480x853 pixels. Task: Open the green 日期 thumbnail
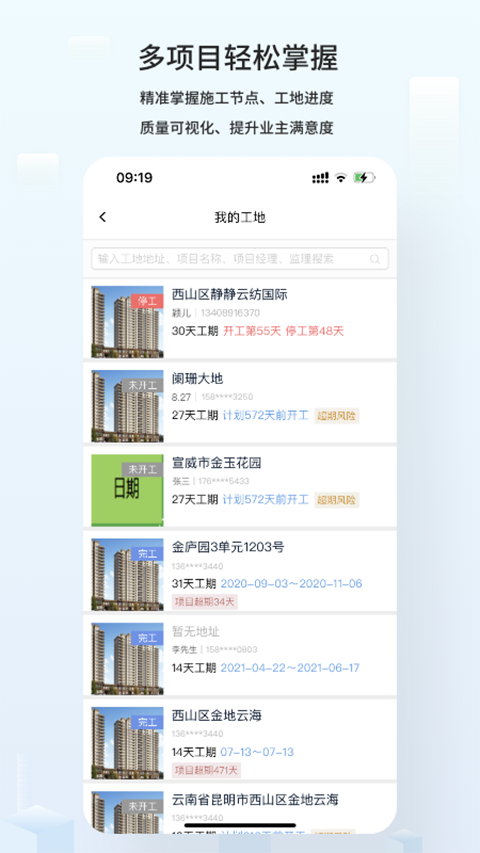(x=127, y=490)
